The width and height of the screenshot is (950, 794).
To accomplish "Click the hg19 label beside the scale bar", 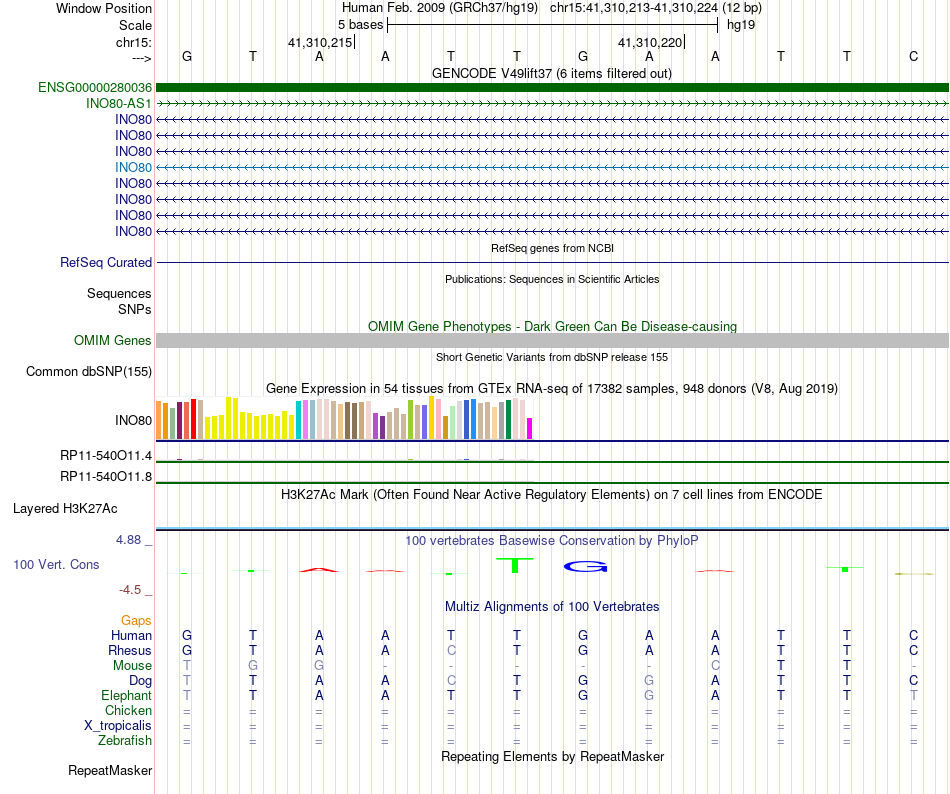I will 741,25.
